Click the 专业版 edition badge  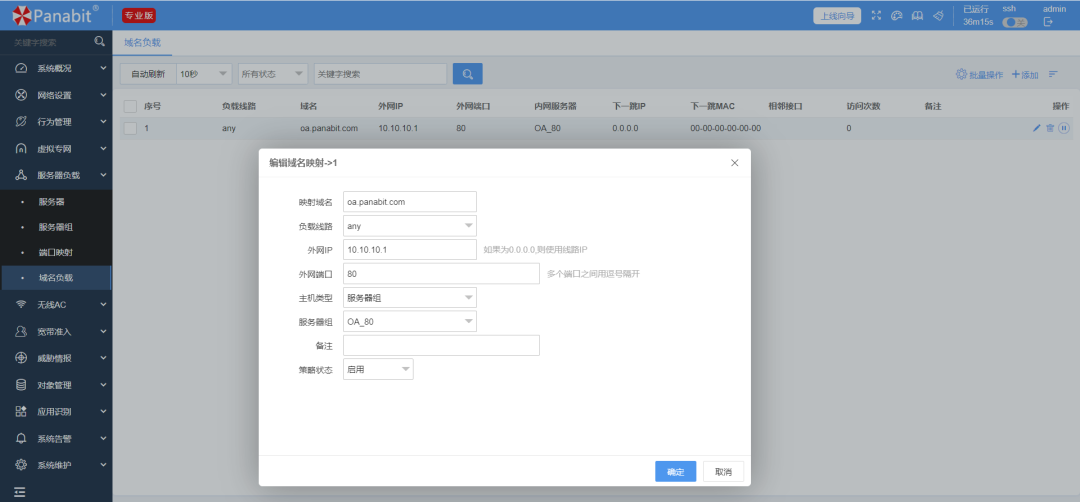[138, 15]
